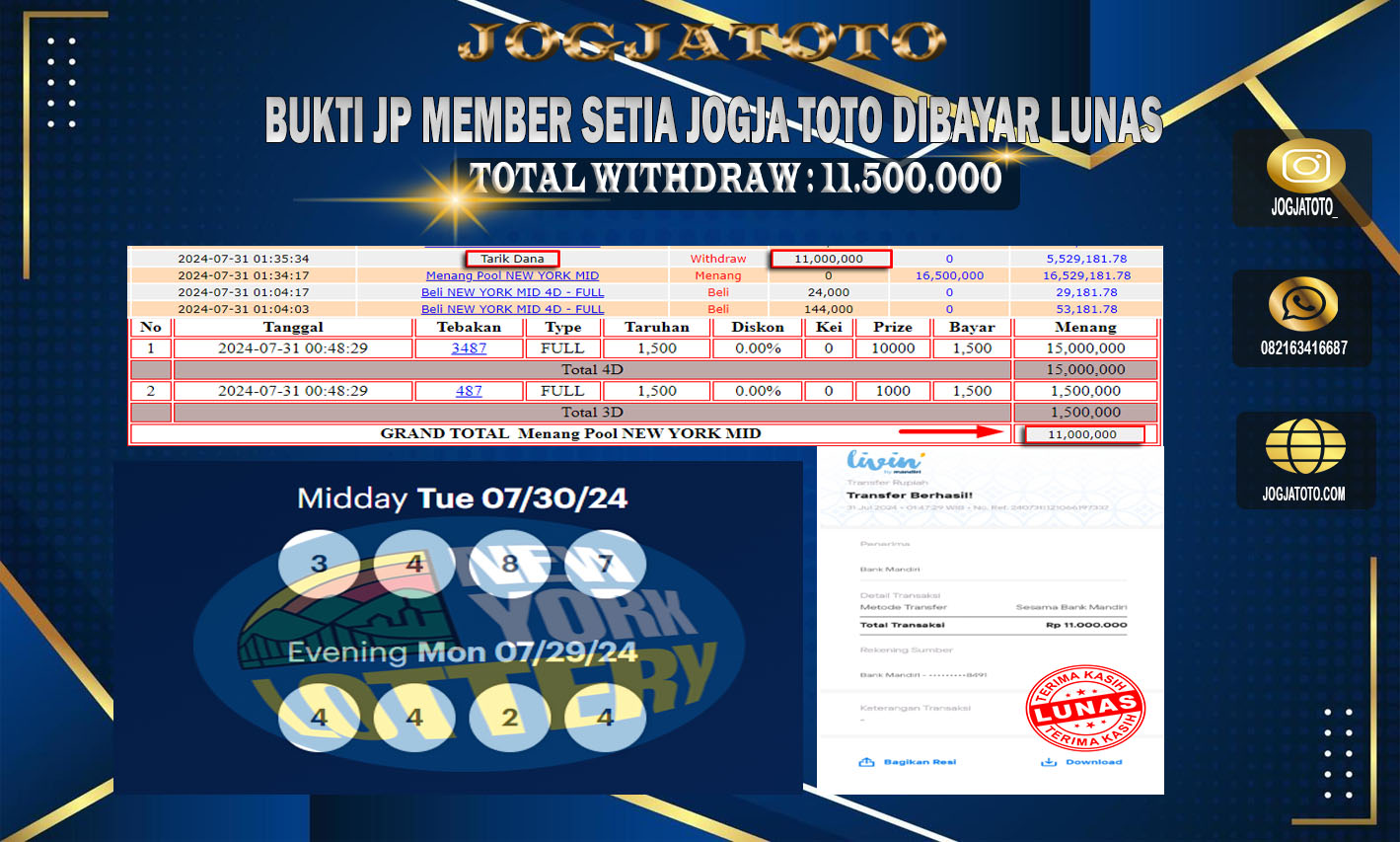The width and height of the screenshot is (1400, 842).
Task: Click the Prize value 10000
Action: 893,348
